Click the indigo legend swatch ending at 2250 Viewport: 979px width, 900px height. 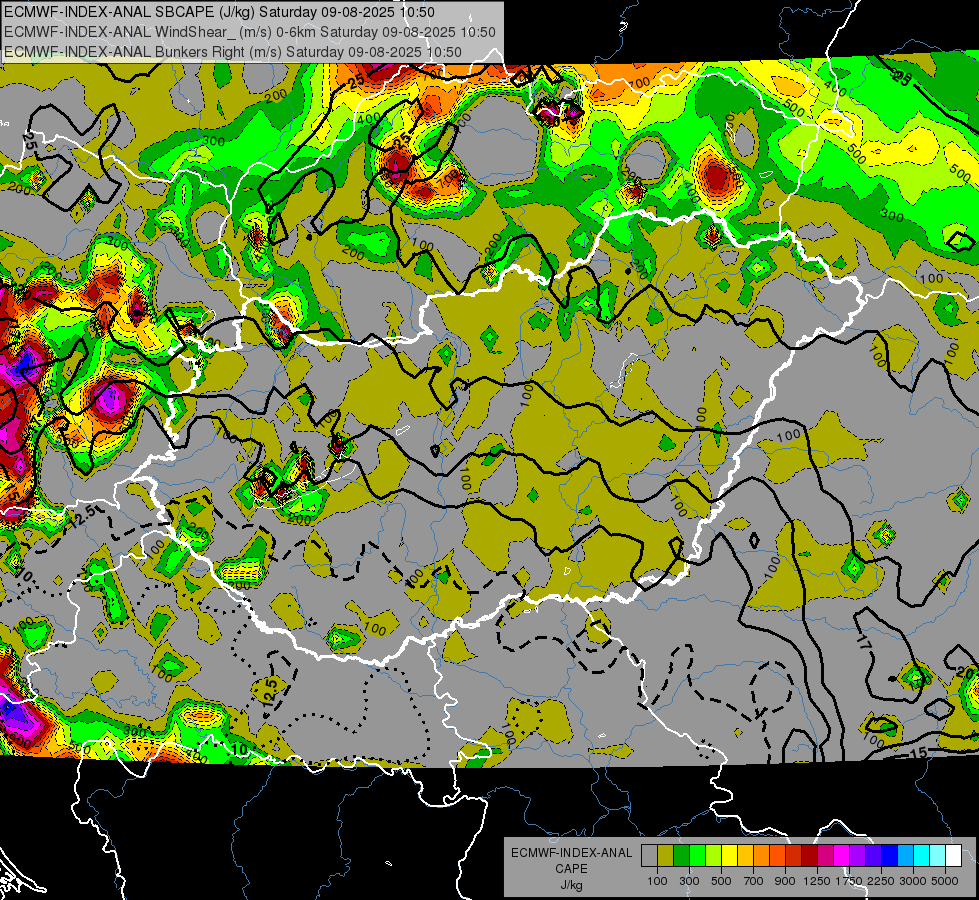click(873, 855)
